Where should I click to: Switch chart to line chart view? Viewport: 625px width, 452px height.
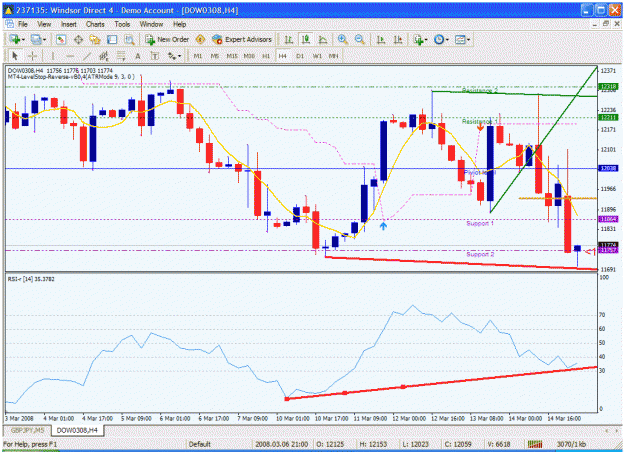coord(323,39)
